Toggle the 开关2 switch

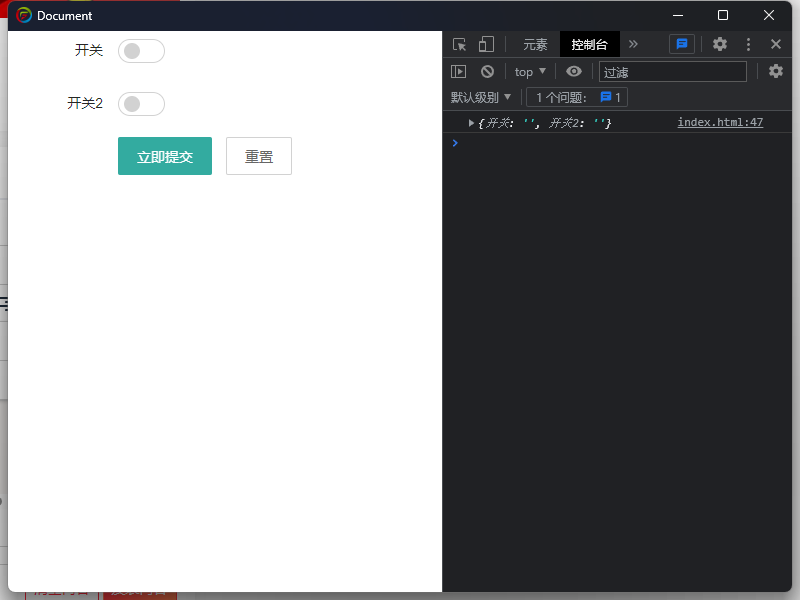[x=141, y=104]
